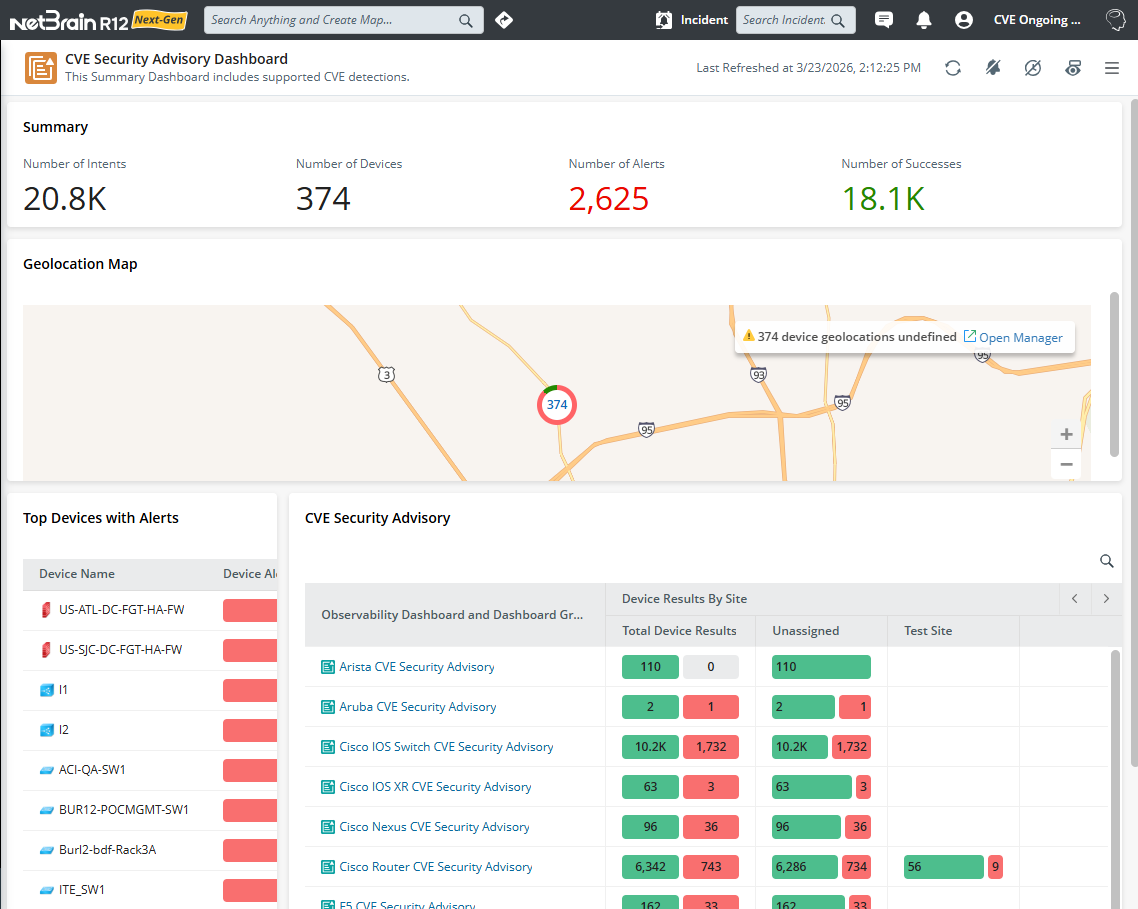This screenshot has height=909, width=1138.
Task: Click Total Device Results column header
Action: [679, 631]
